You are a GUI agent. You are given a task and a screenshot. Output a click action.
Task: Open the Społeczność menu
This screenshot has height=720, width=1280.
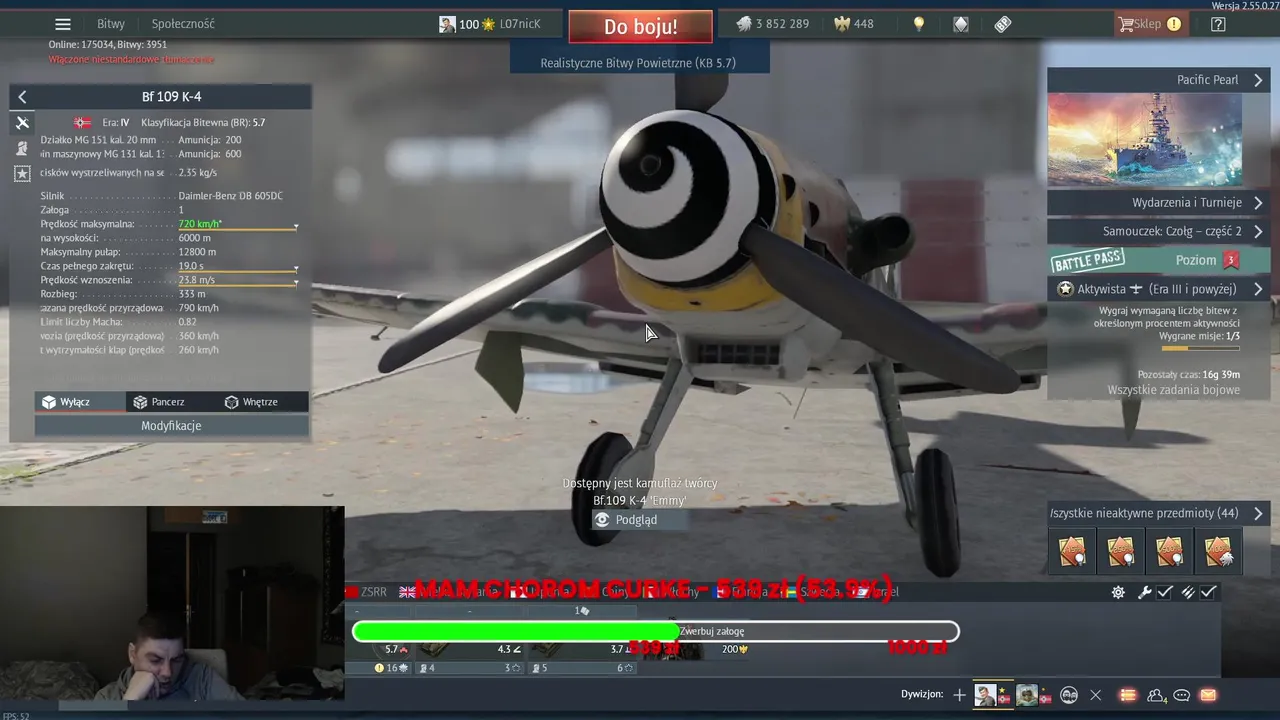[183, 24]
